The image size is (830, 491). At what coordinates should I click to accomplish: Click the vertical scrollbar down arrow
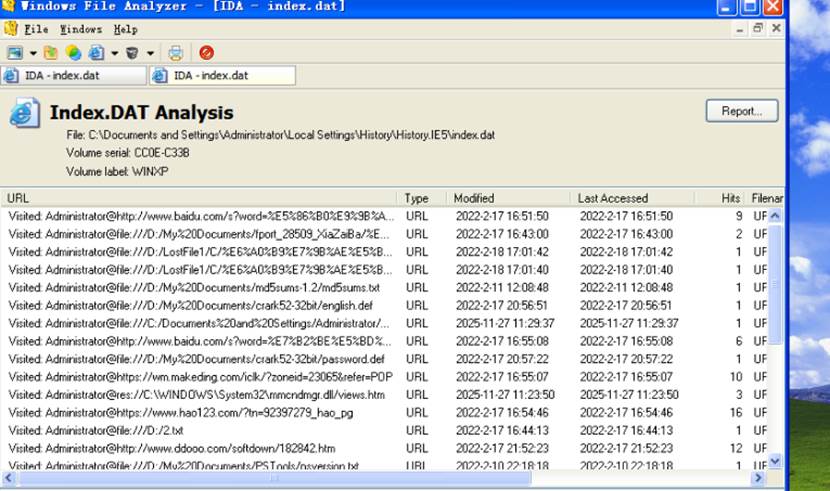775,461
